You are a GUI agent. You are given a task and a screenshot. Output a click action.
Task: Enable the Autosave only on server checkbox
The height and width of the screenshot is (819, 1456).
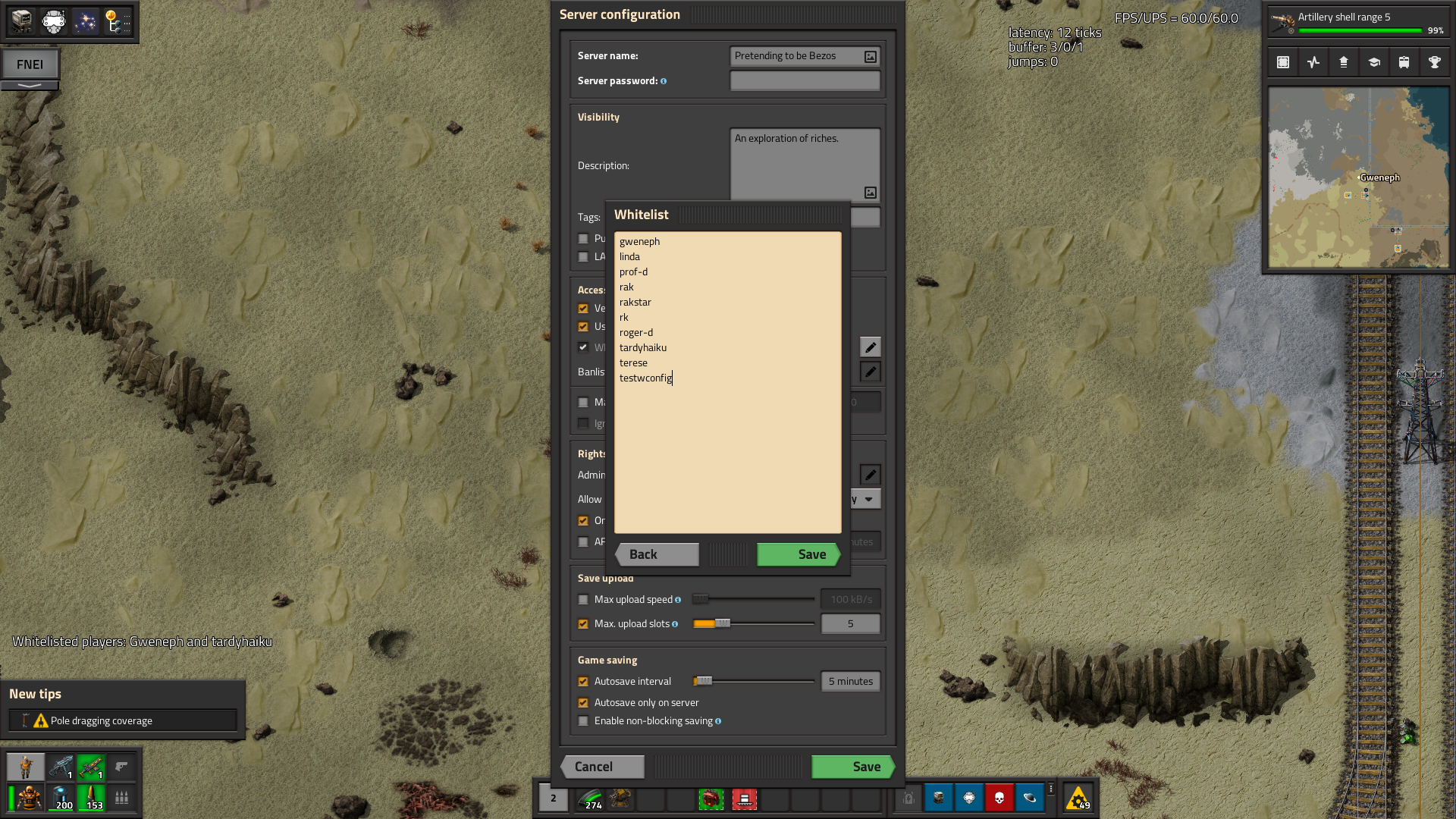pos(584,702)
